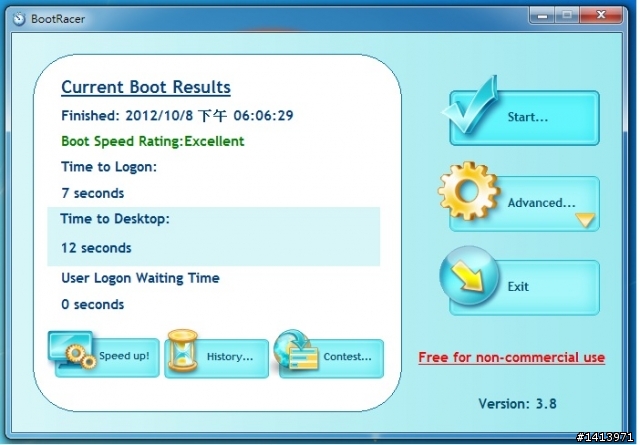This screenshot has width=640, height=445.
Task: Click the Version: 3.8 text
Action: click(x=517, y=404)
